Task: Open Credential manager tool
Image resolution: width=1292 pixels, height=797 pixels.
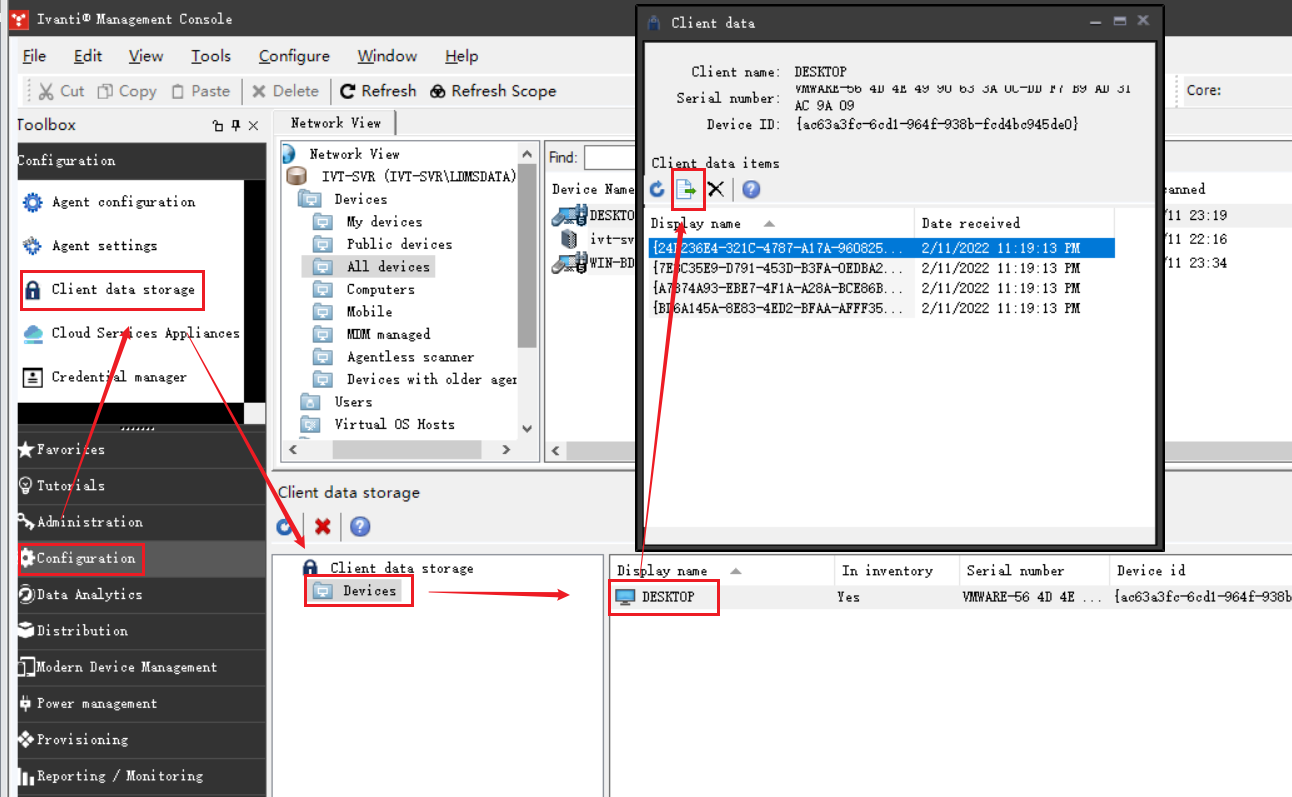Action: click(118, 377)
